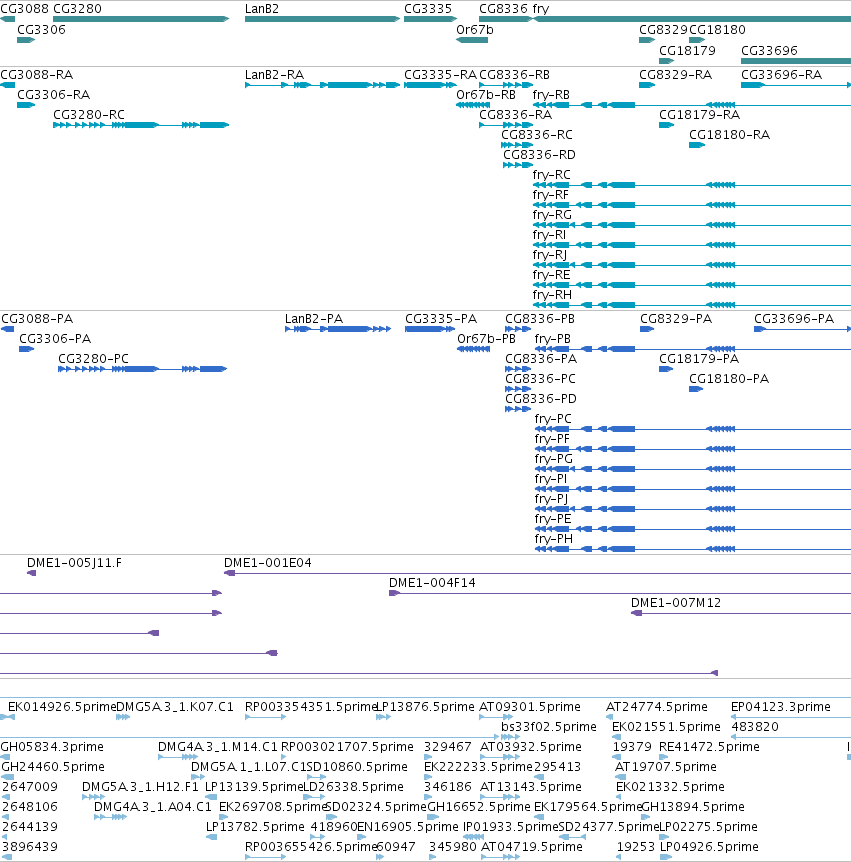
Task: Select transcript label CG18179-RA
Action: coord(699,115)
